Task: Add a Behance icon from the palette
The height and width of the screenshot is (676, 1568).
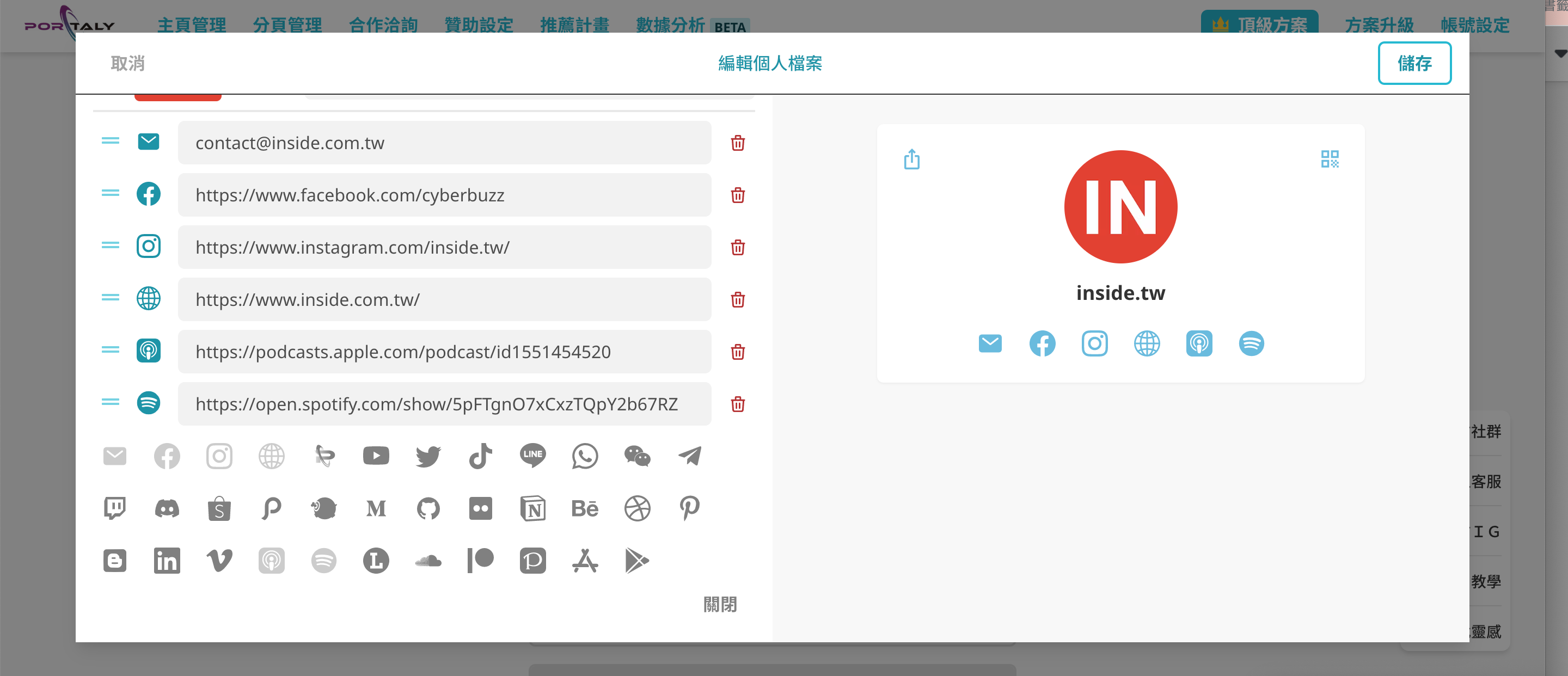Action: click(585, 508)
